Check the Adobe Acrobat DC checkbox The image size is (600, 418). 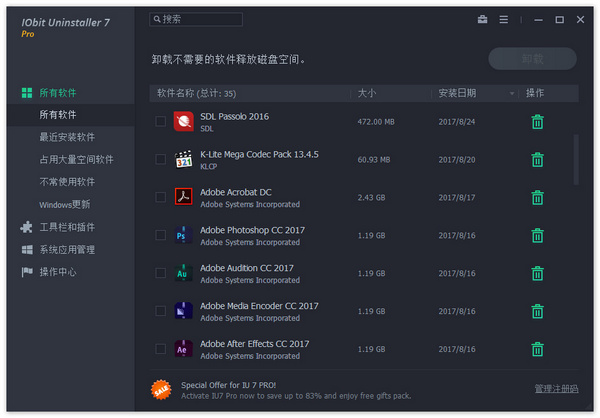point(161,197)
